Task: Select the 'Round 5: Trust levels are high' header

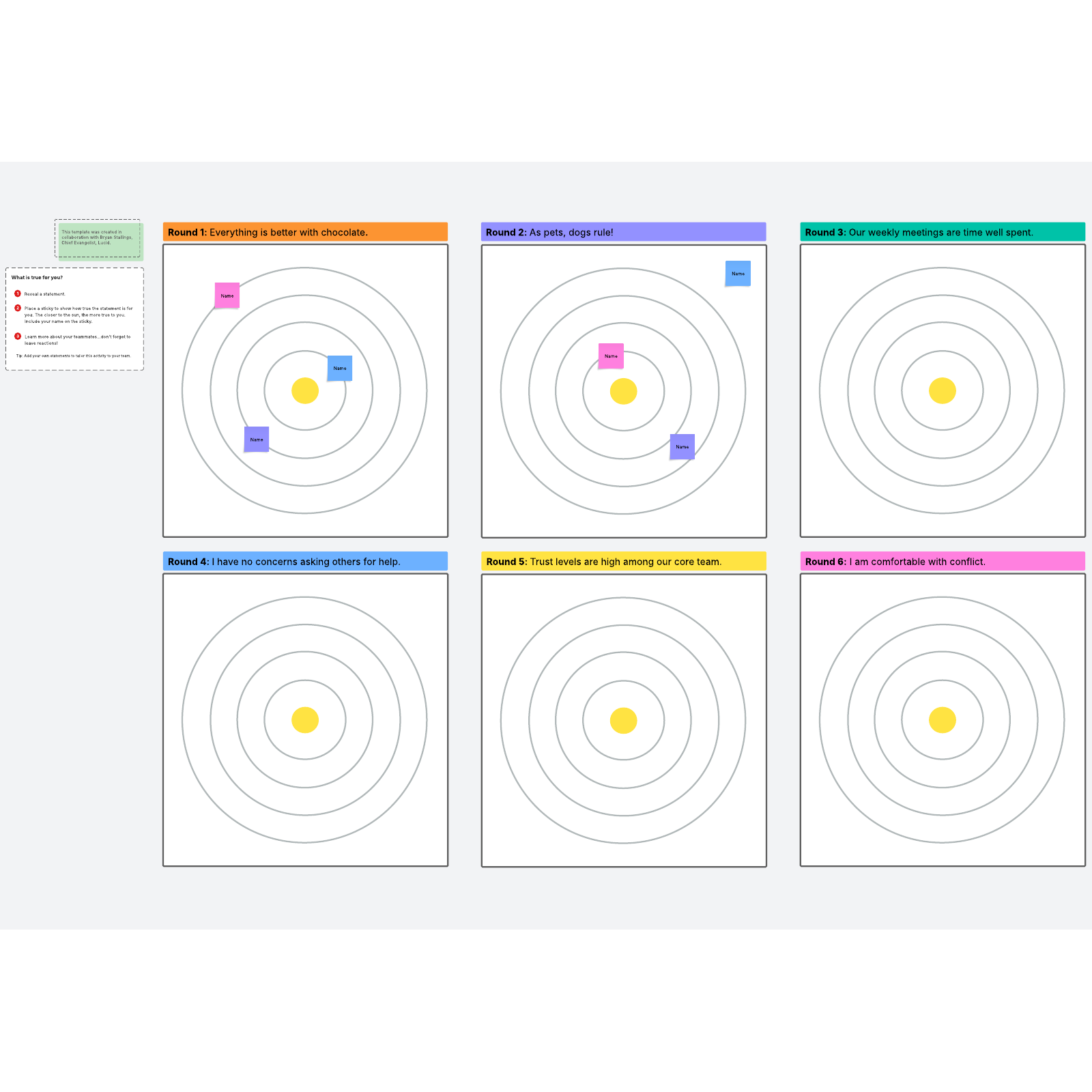Action: (x=623, y=561)
